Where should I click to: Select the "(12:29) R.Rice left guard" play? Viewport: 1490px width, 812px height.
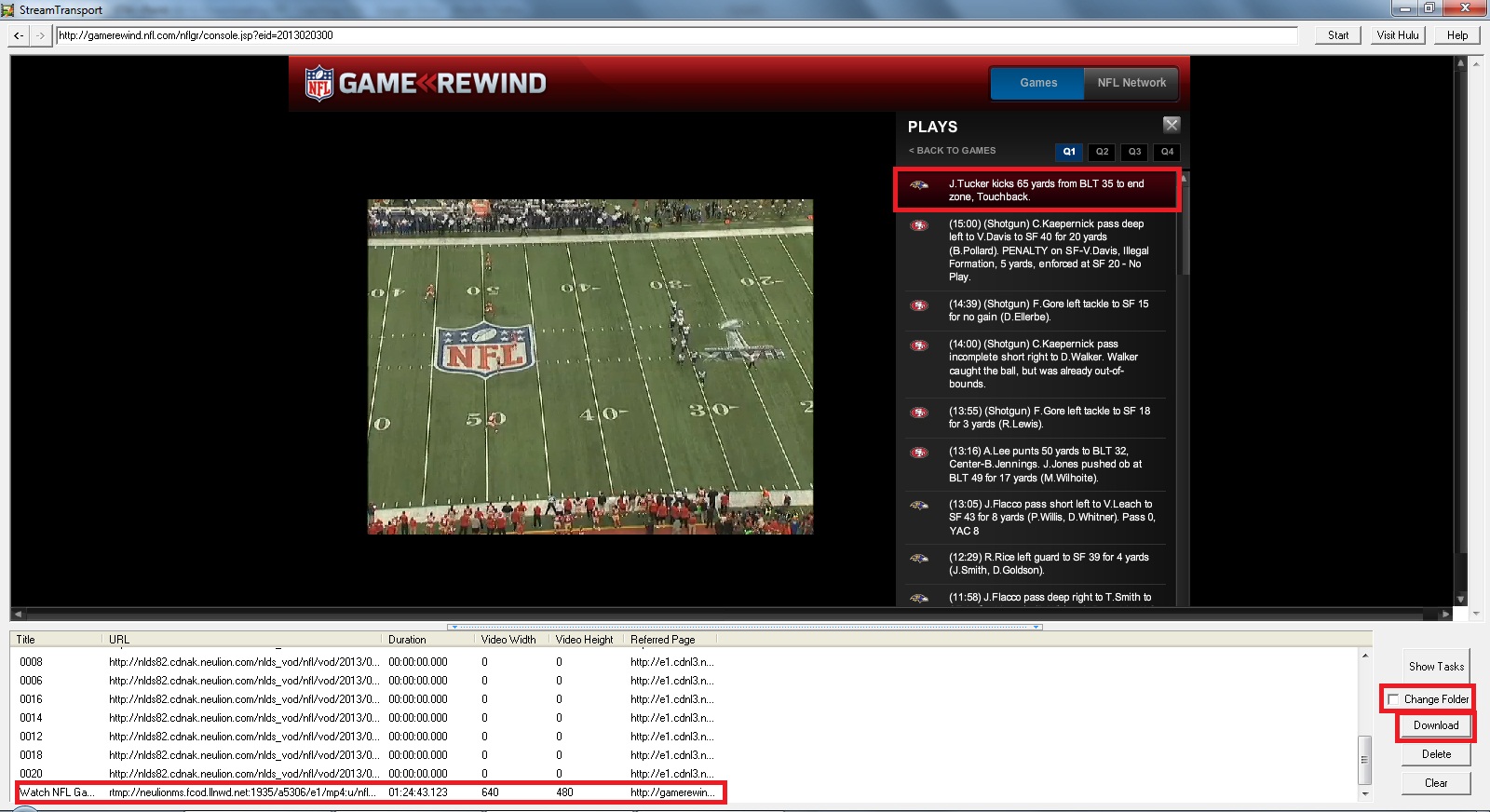pyautogui.click(x=1036, y=564)
